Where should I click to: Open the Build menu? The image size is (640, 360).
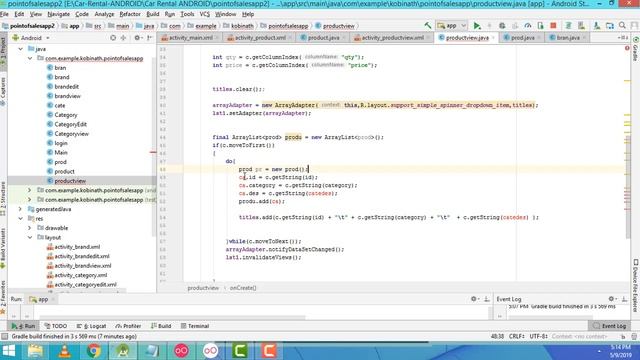tap(153, 14)
